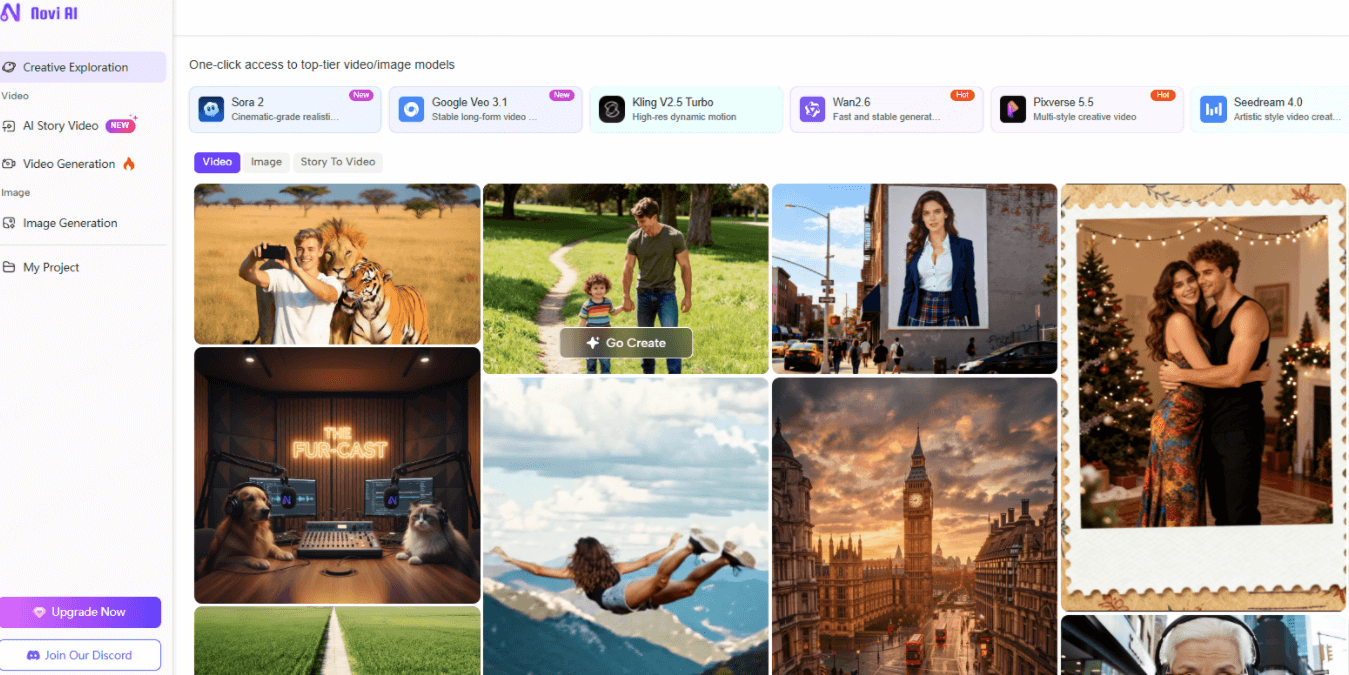This screenshot has width=1349, height=675.
Task: Switch to the Story To Video tab
Action: click(338, 162)
